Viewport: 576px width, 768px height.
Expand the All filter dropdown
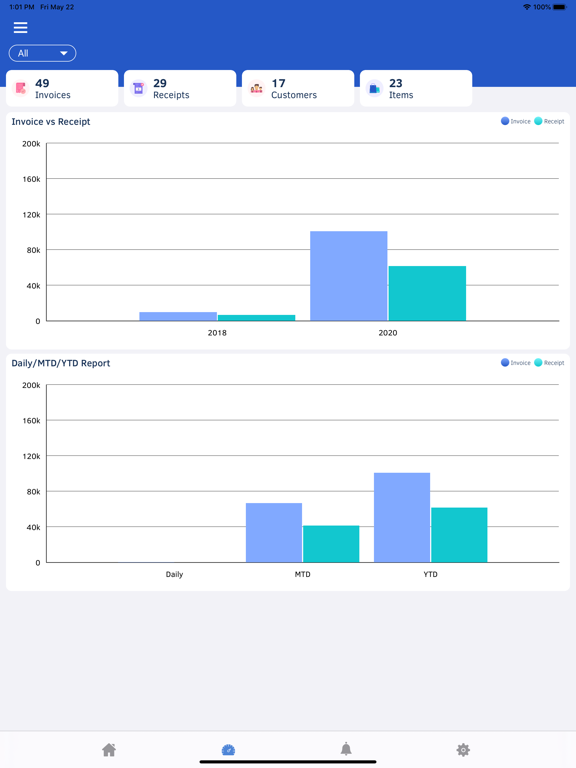coord(43,53)
